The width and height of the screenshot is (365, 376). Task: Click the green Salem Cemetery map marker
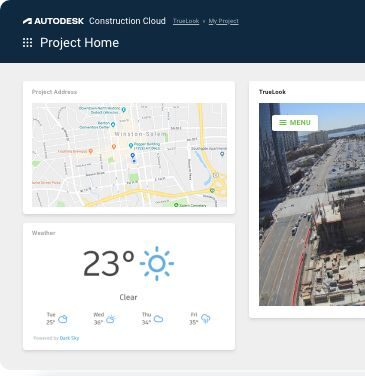pyautogui.click(x=176, y=205)
